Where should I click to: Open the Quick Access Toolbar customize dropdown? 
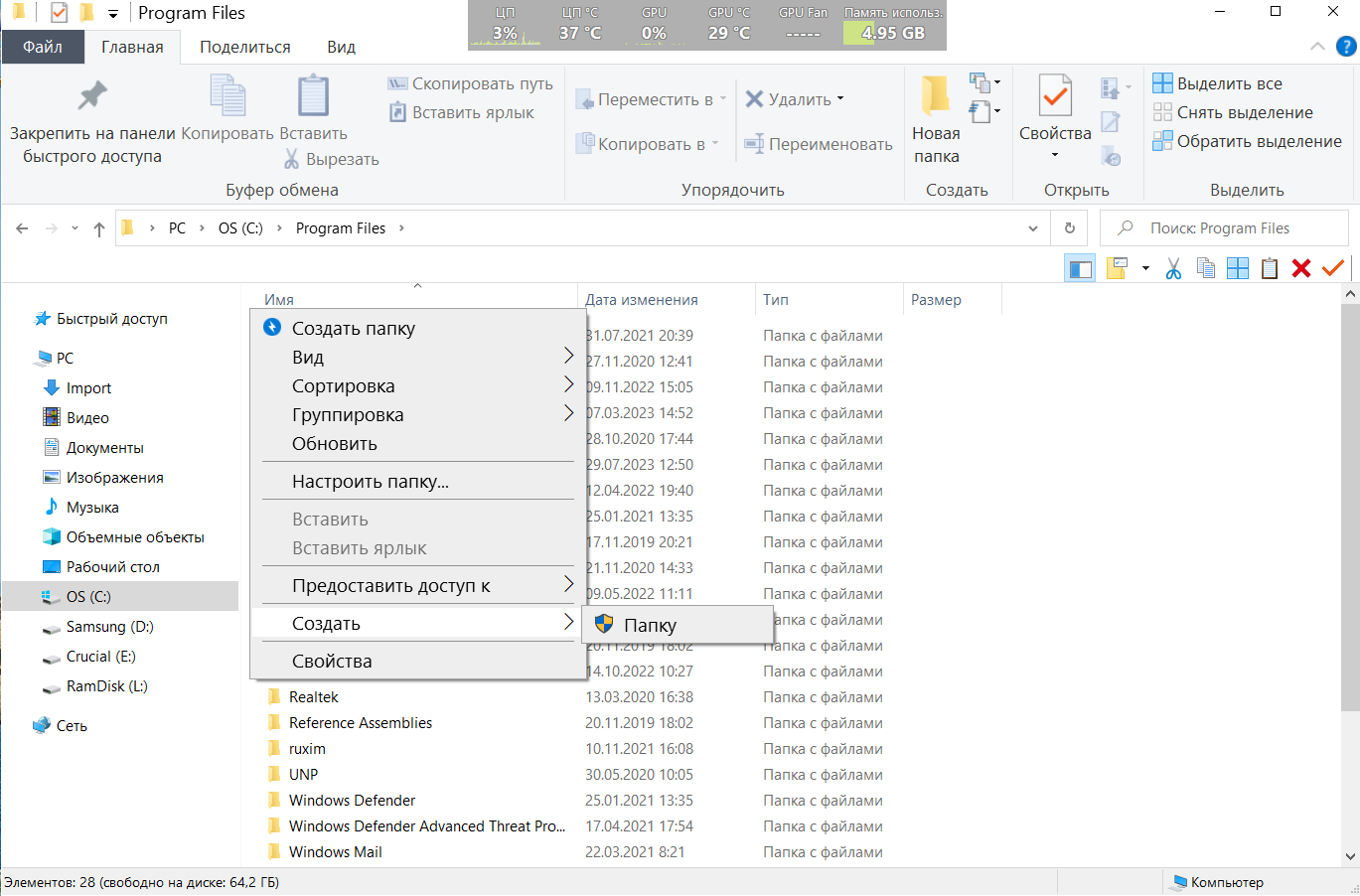pos(113,14)
